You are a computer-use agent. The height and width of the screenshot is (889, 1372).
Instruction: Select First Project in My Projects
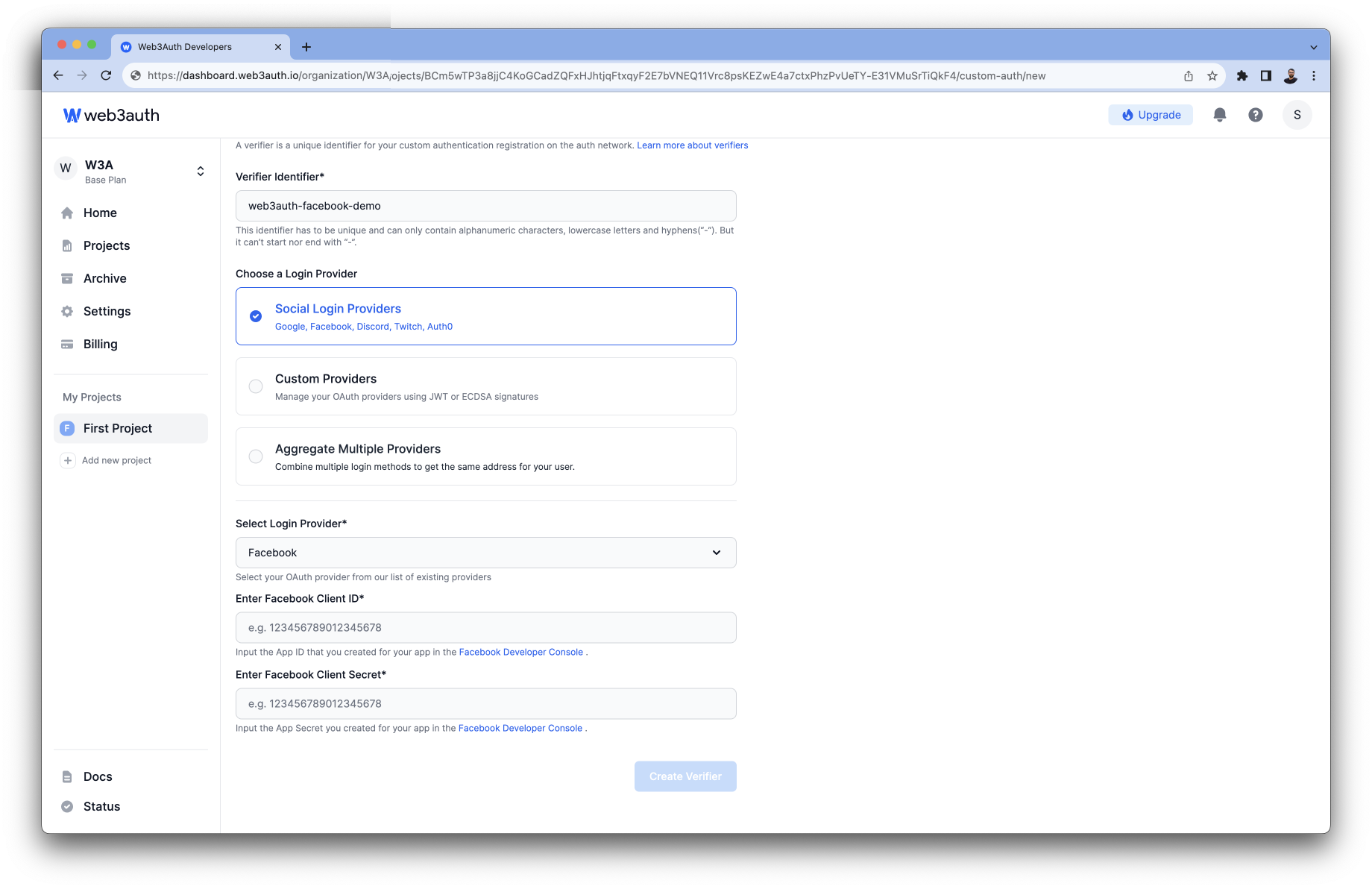130,428
